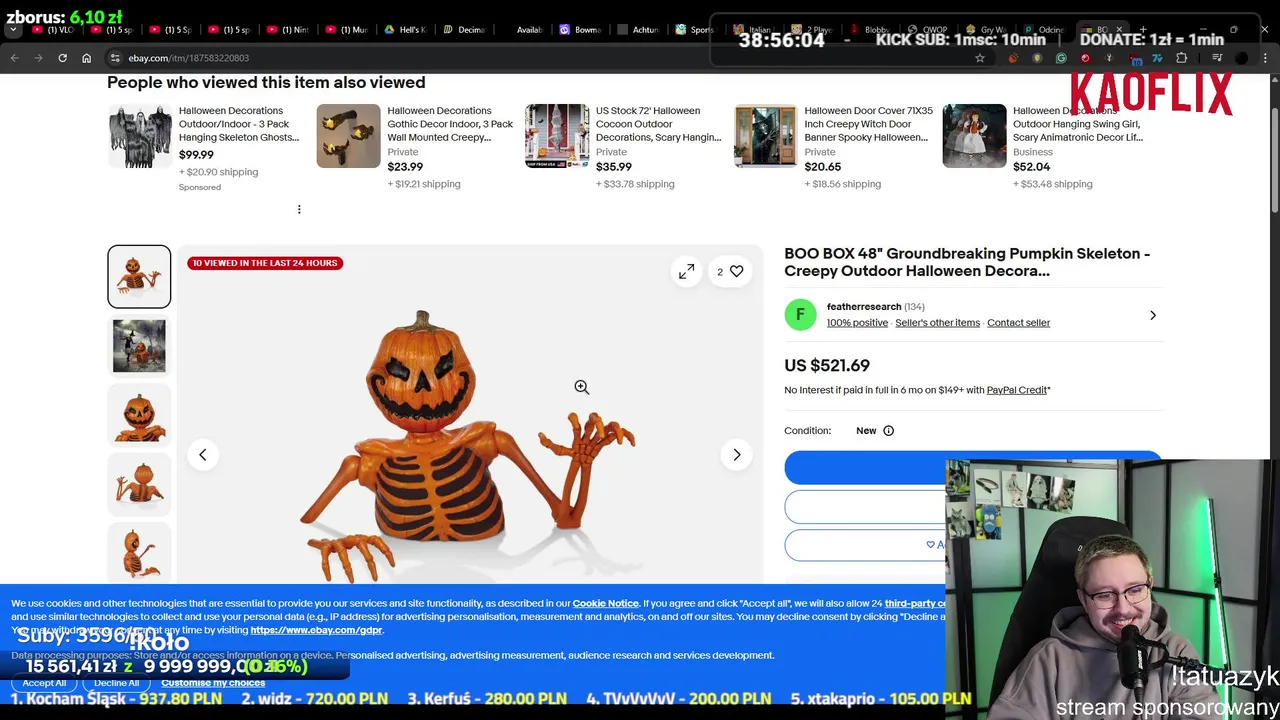
Task: Click Accept All cookies button
Action: coord(44,683)
